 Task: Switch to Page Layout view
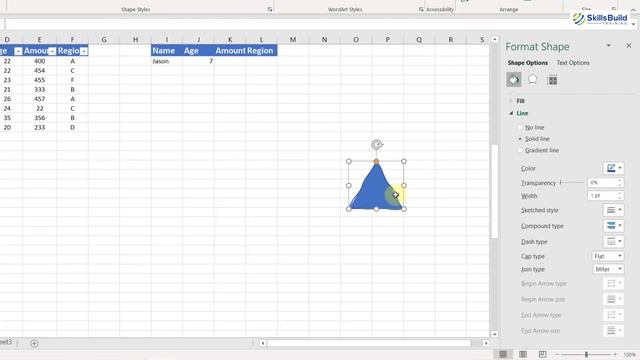click(523, 354)
